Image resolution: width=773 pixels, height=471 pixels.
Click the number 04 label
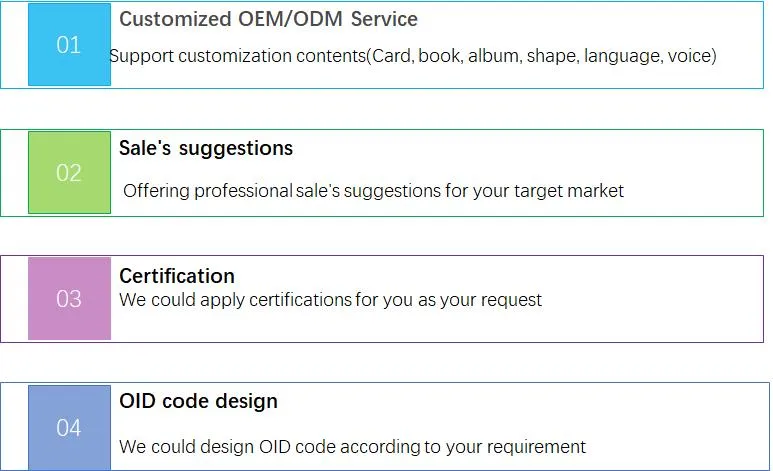(69, 428)
